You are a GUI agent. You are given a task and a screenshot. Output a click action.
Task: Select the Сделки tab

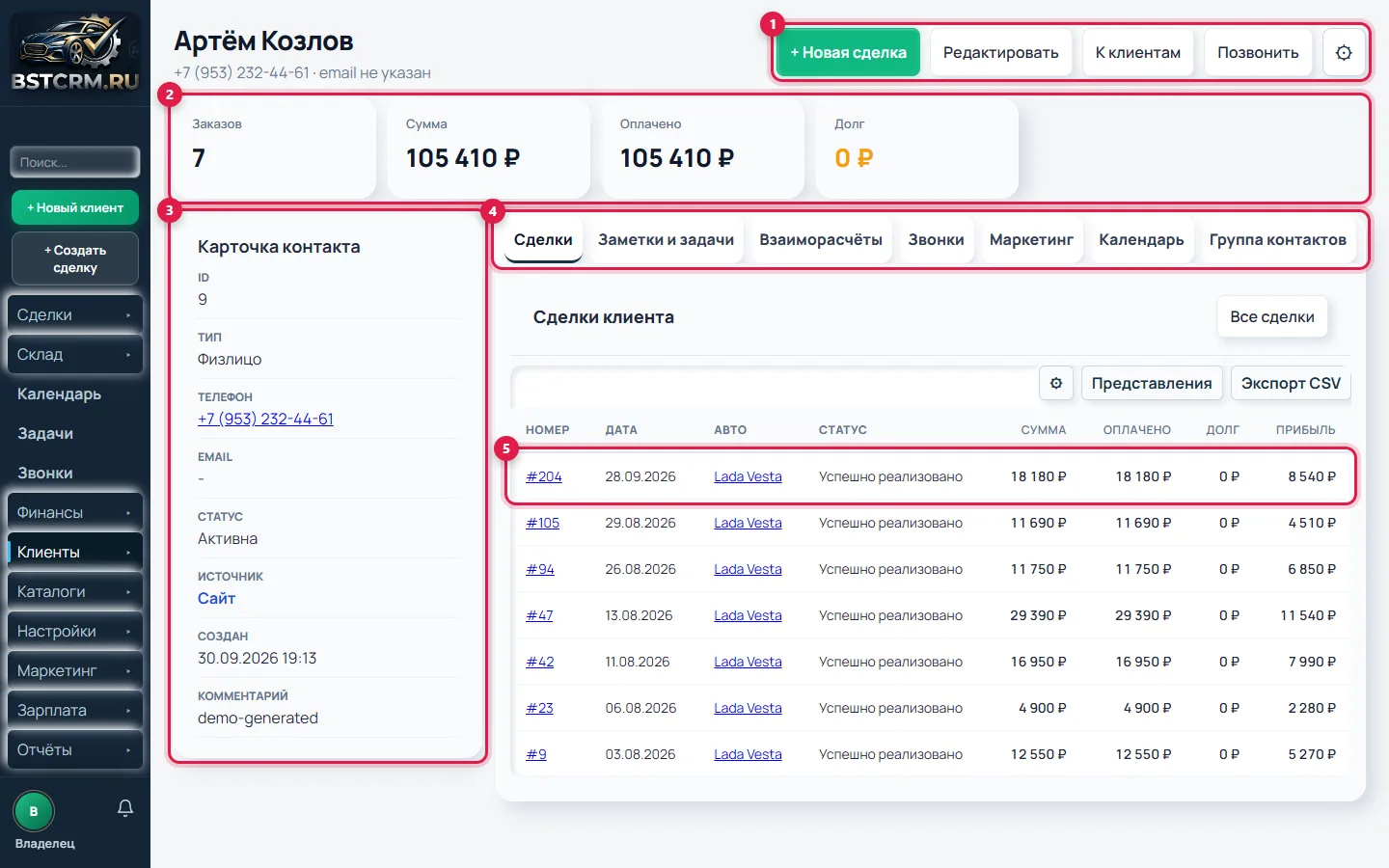[543, 240]
